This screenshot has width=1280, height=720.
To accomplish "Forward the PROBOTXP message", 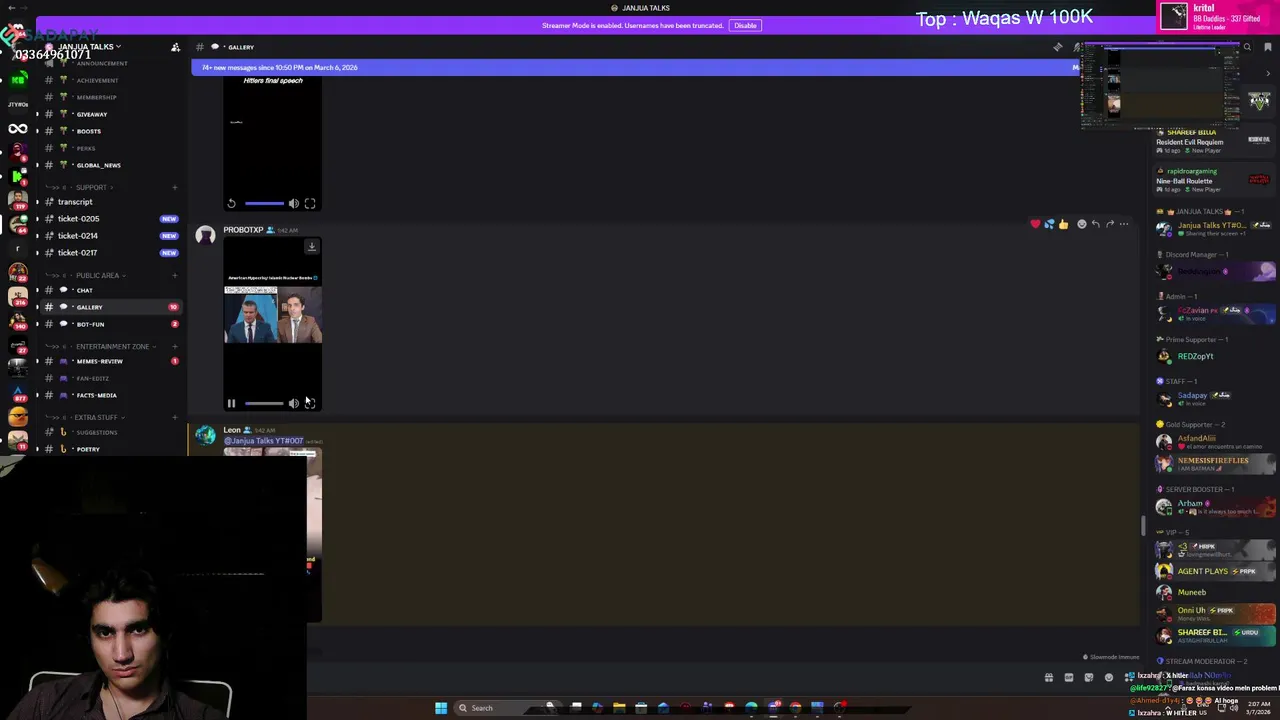I will (1110, 224).
